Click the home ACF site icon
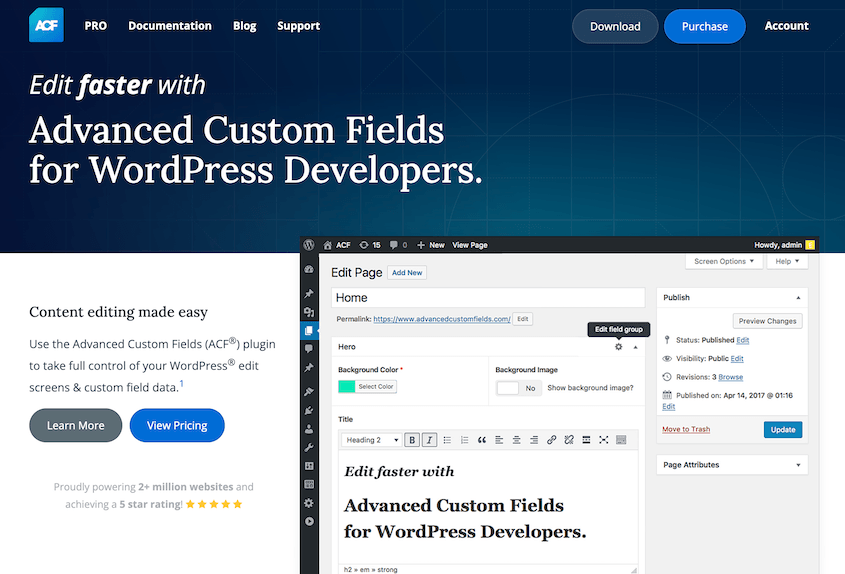Viewport: 845px width, 574px height. [x=327, y=245]
